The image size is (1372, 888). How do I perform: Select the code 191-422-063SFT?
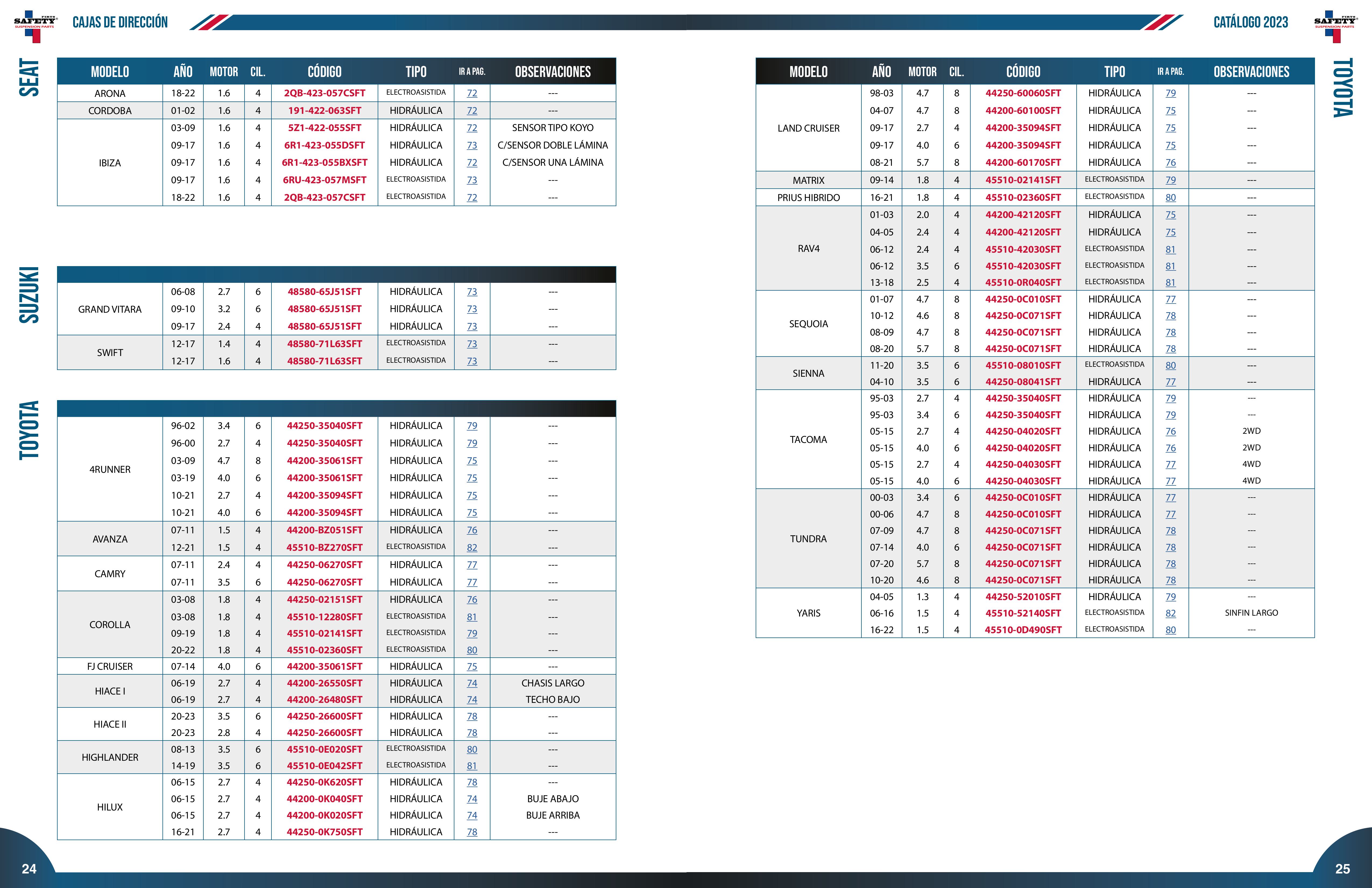(324, 110)
